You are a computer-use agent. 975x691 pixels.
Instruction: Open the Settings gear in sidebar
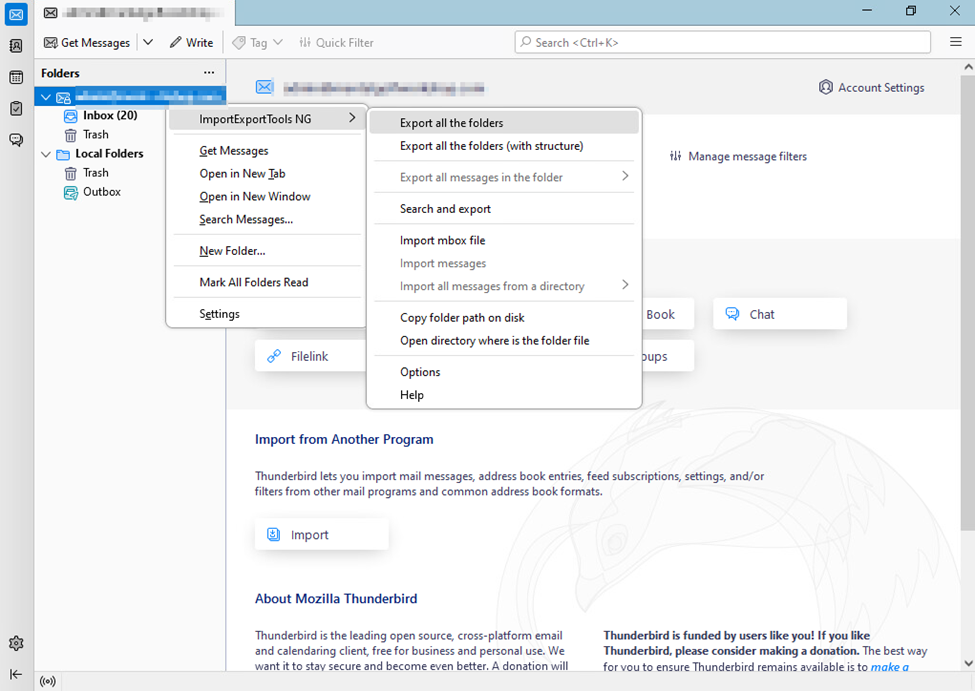click(16, 643)
